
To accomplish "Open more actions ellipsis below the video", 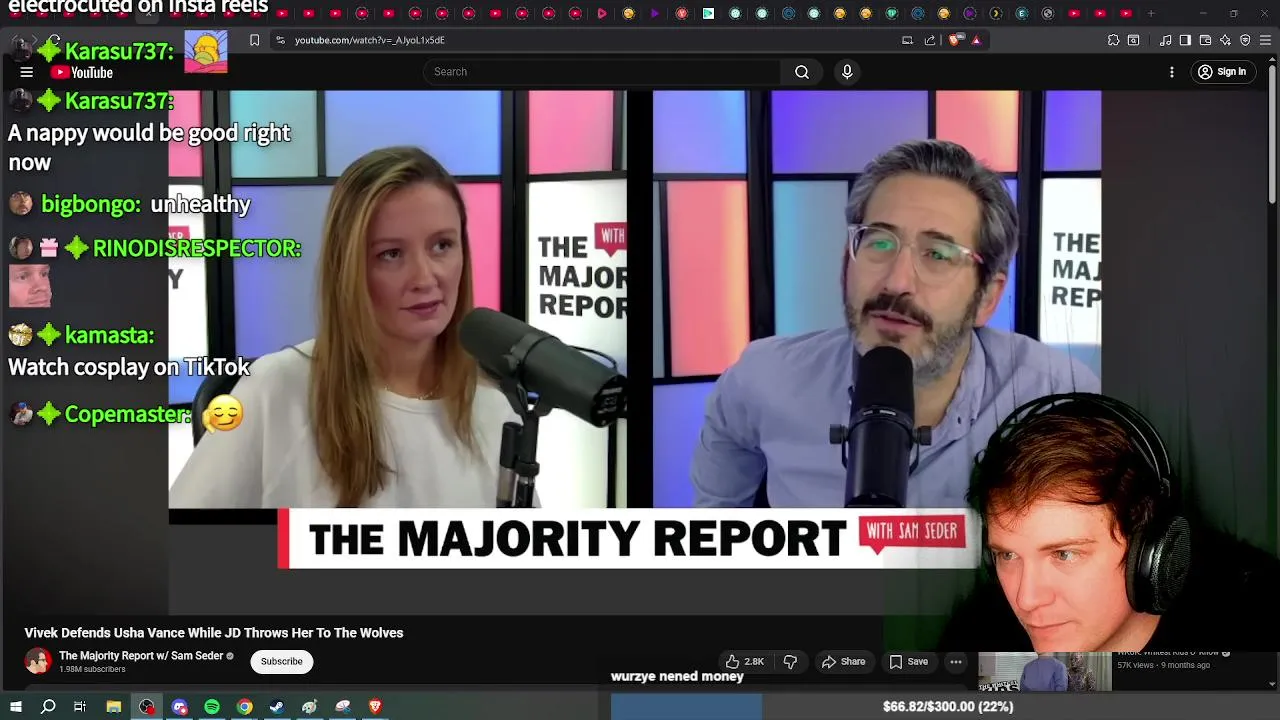I will pyautogui.click(x=956, y=661).
